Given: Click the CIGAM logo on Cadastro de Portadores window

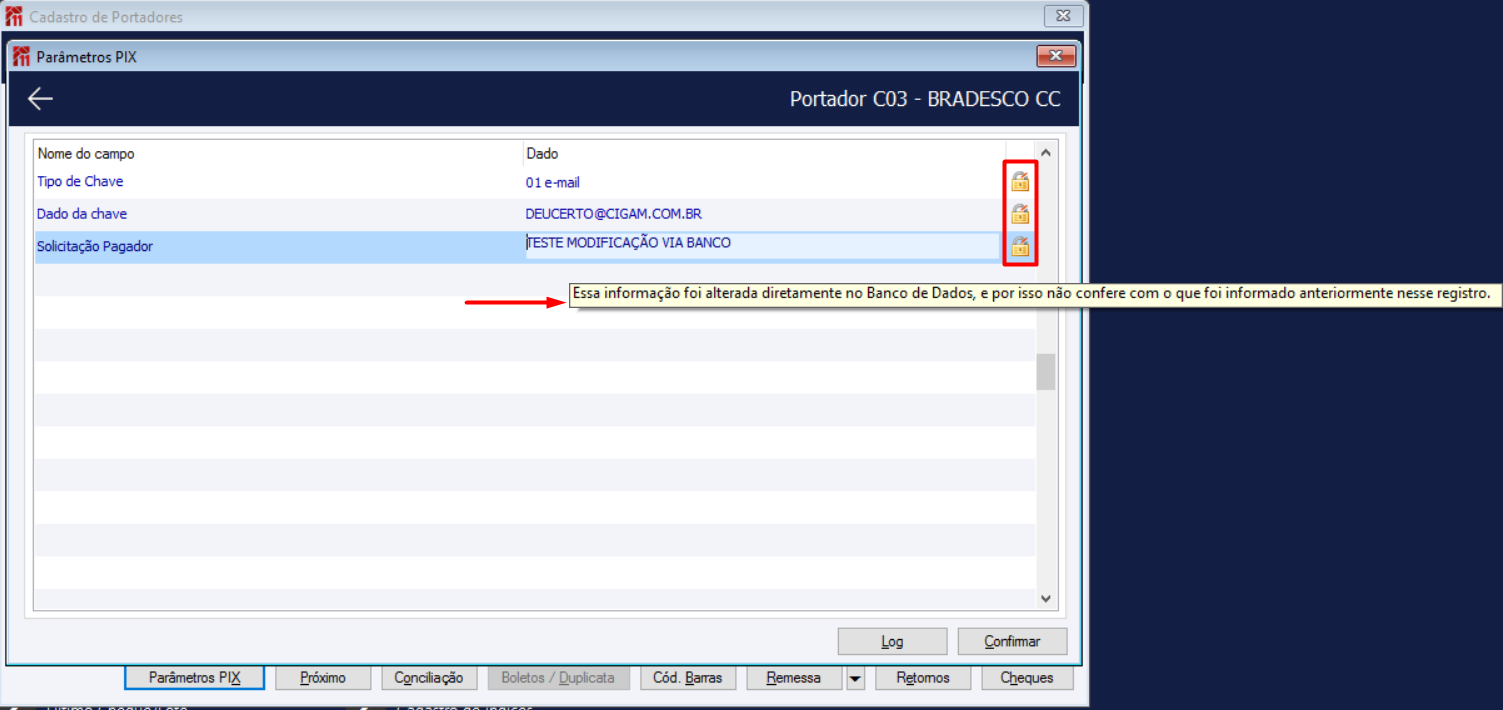Looking at the screenshot, I should (x=12, y=15).
